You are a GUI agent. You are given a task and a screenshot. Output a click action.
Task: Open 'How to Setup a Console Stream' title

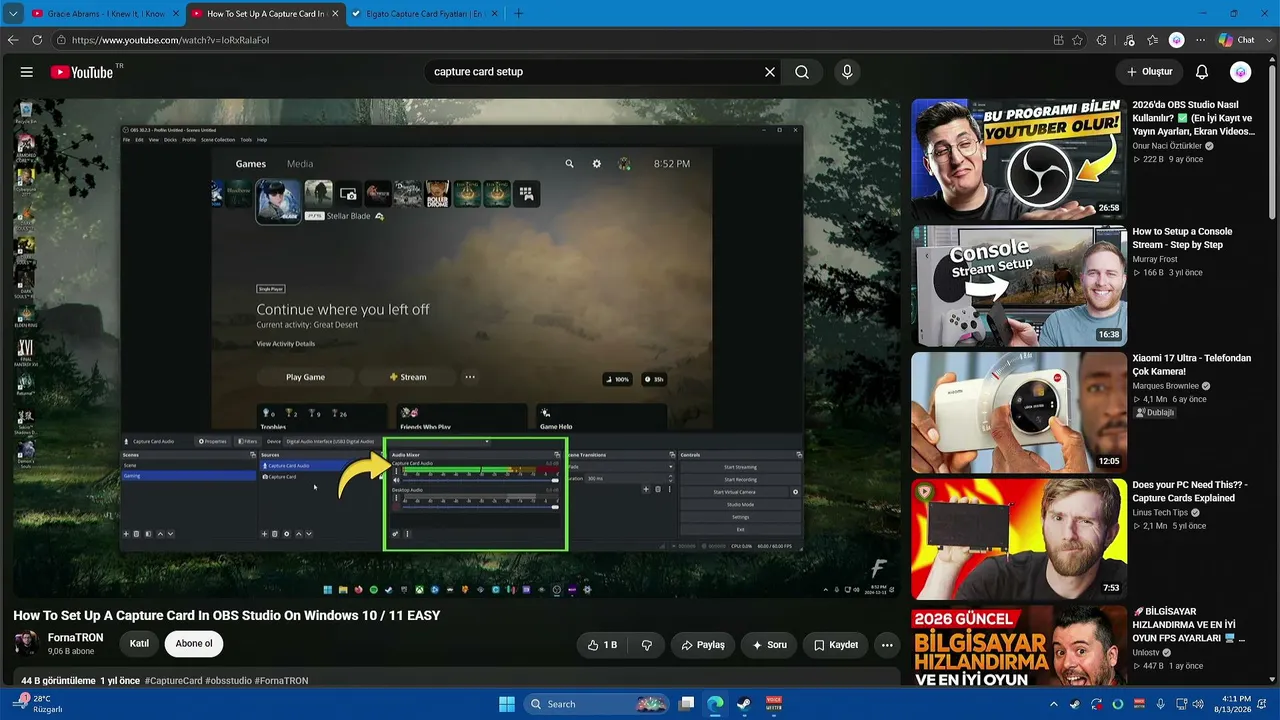coord(1182,238)
